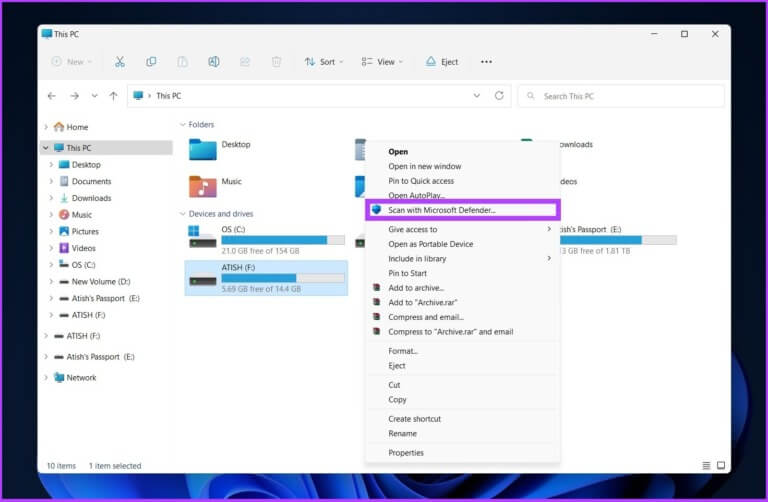Collapse This PC tree node
Screen dimensions: 768x502
tap(46, 147)
